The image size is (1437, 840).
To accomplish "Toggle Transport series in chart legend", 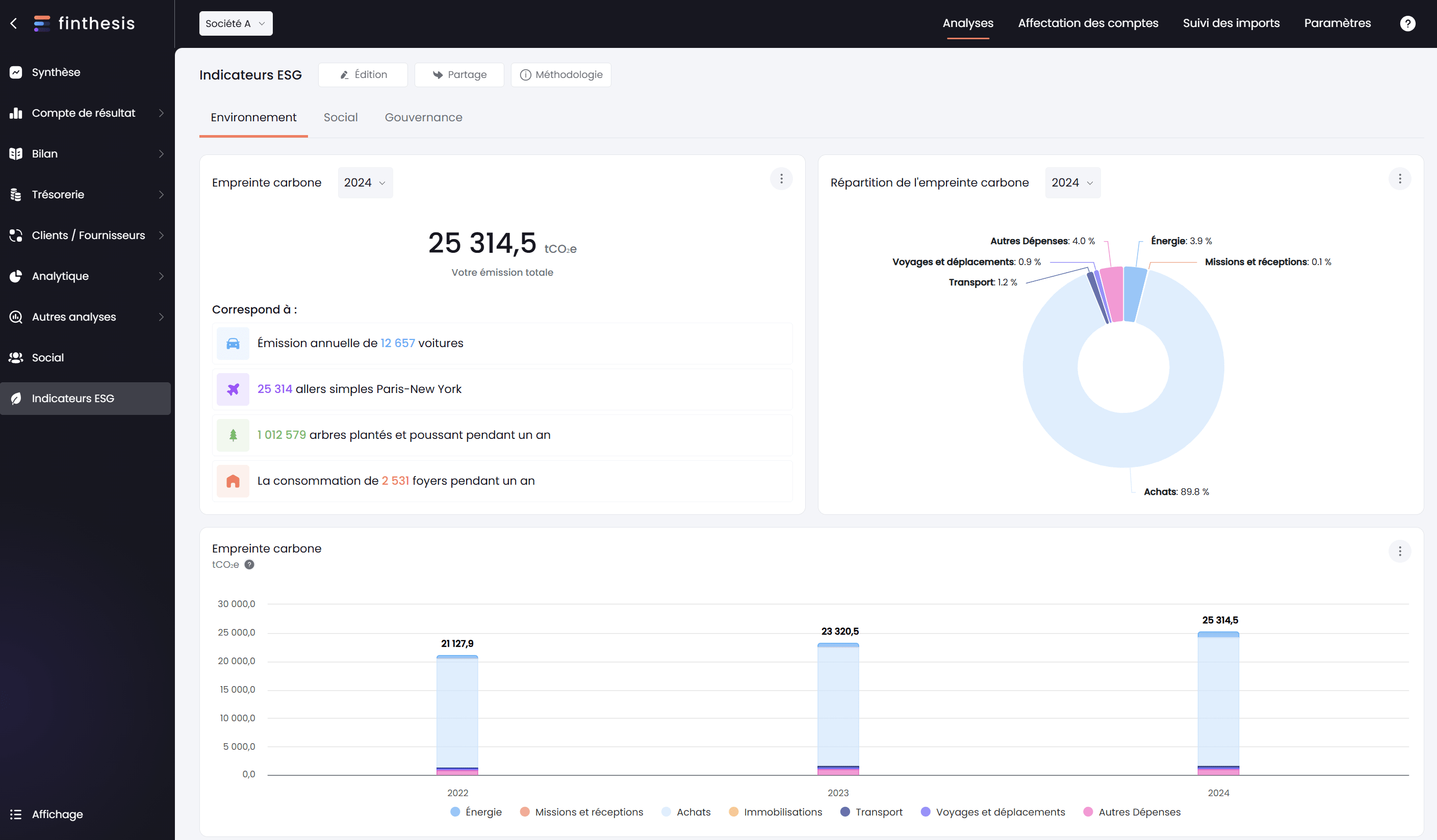I will (871, 811).
